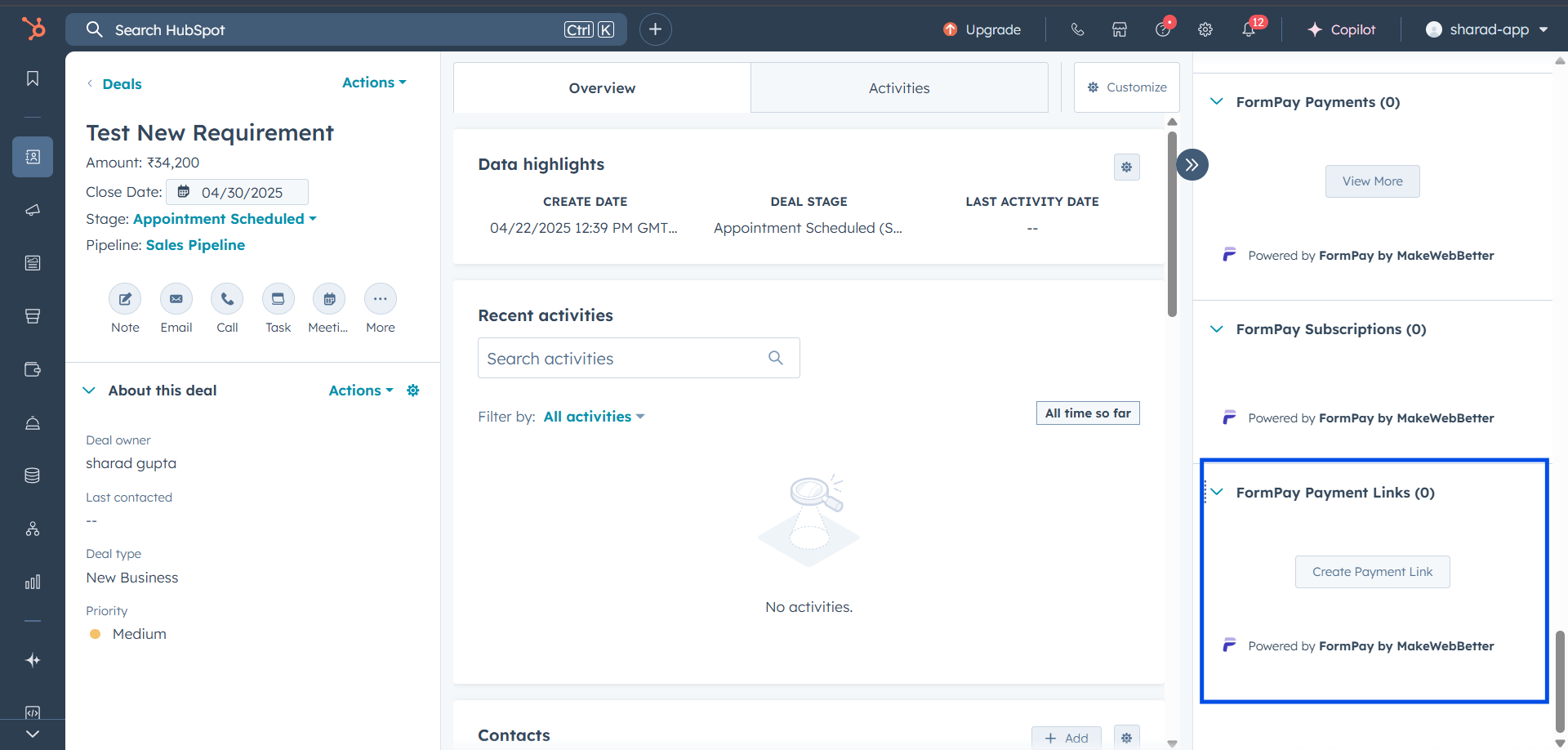
Task: Open the Marketplace icon in header
Action: pyautogui.click(x=1120, y=29)
